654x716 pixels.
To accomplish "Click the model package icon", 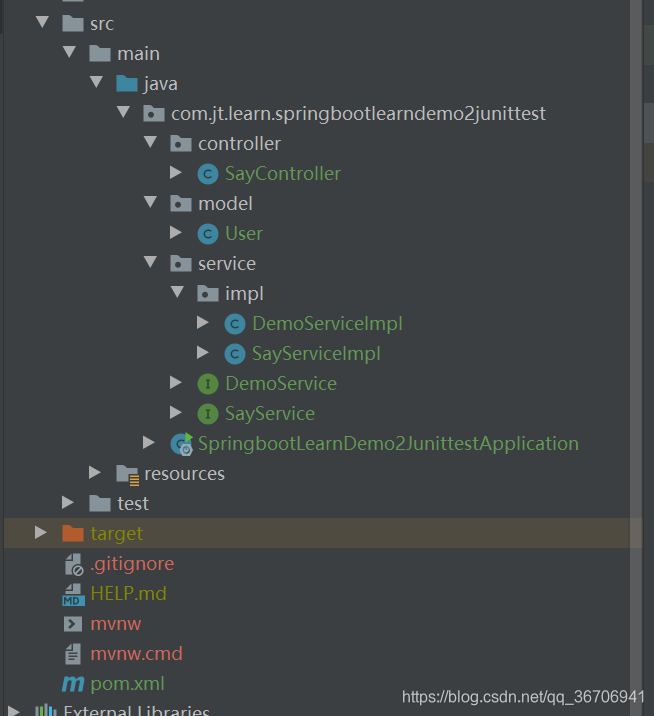I will click(181, 204).
